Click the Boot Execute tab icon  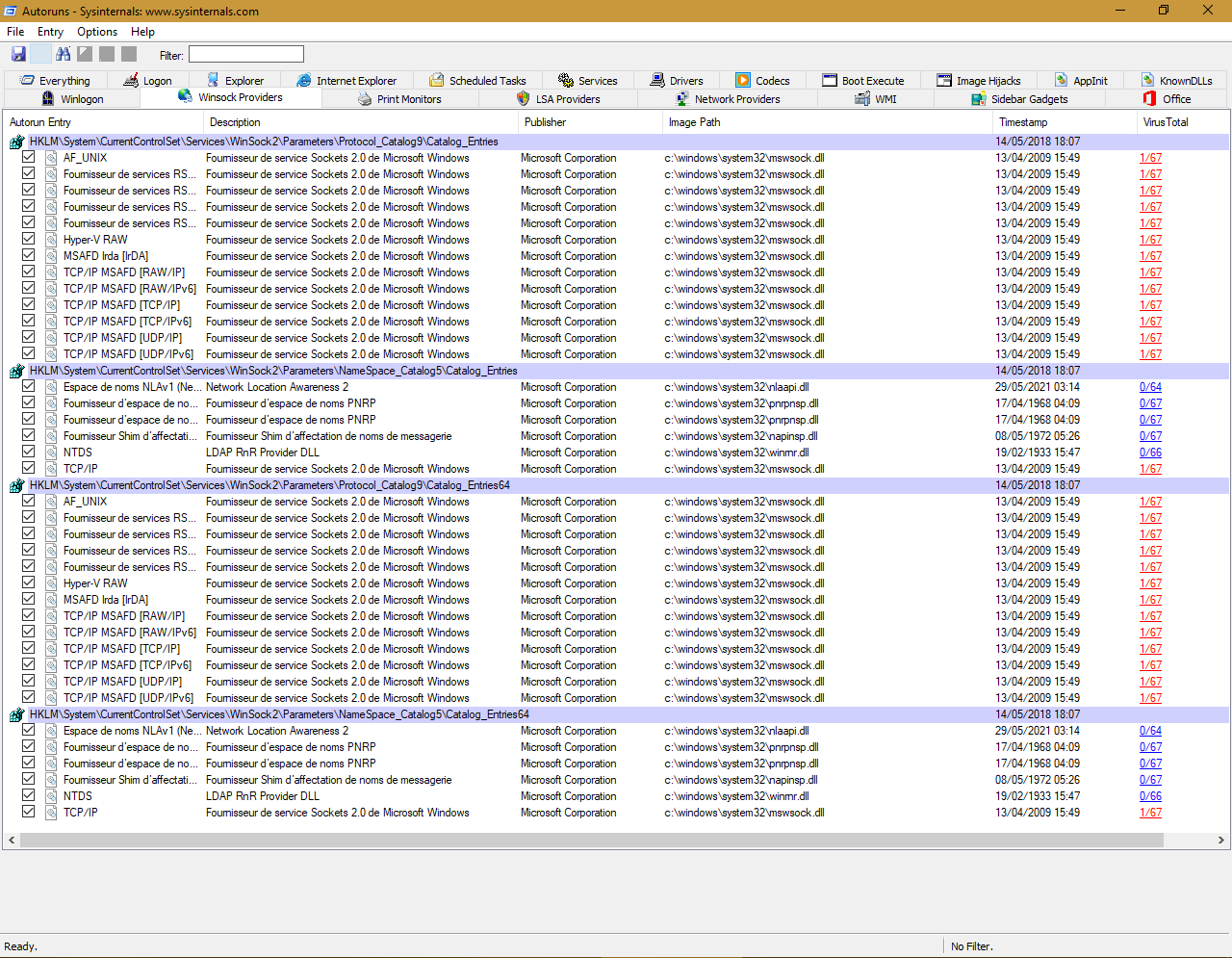tap(830, 80)
